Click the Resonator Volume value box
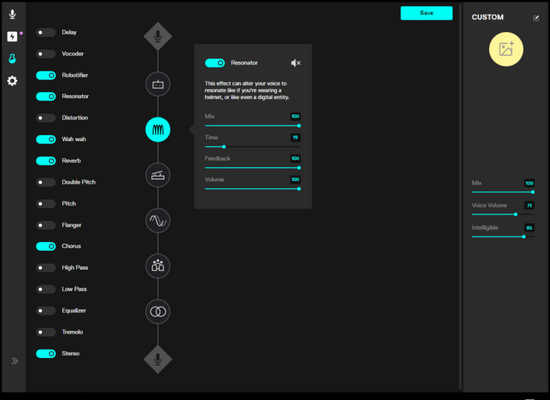The width and height of the screenshot is (550, 400). [x=295, y=180]
